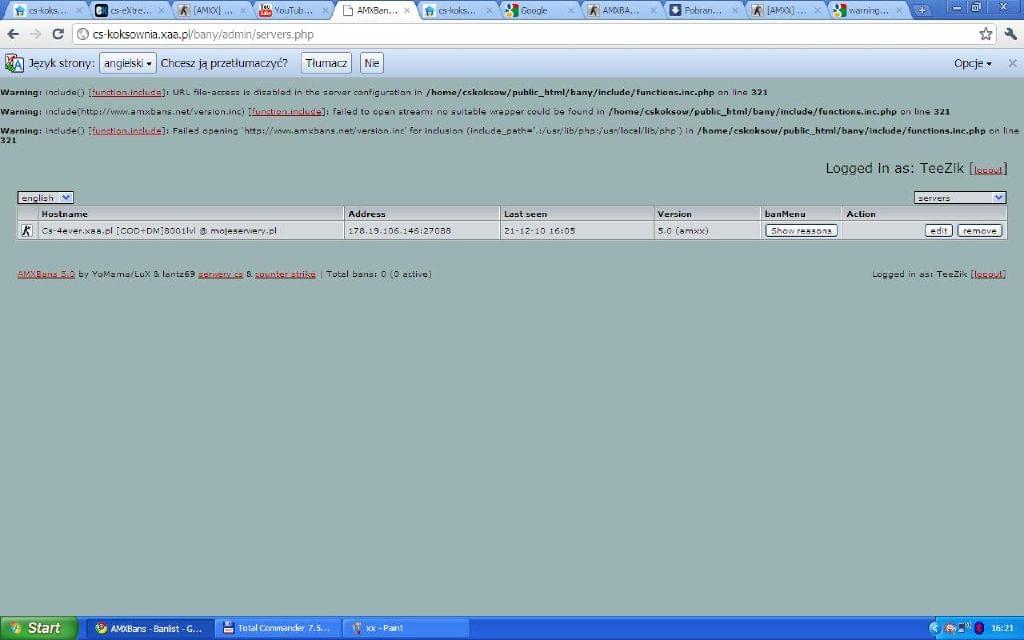Viewport: 1024px width, 640px height.
Task: Select the last seen value 21-12-10 16:05
Action: pos(539,231)
